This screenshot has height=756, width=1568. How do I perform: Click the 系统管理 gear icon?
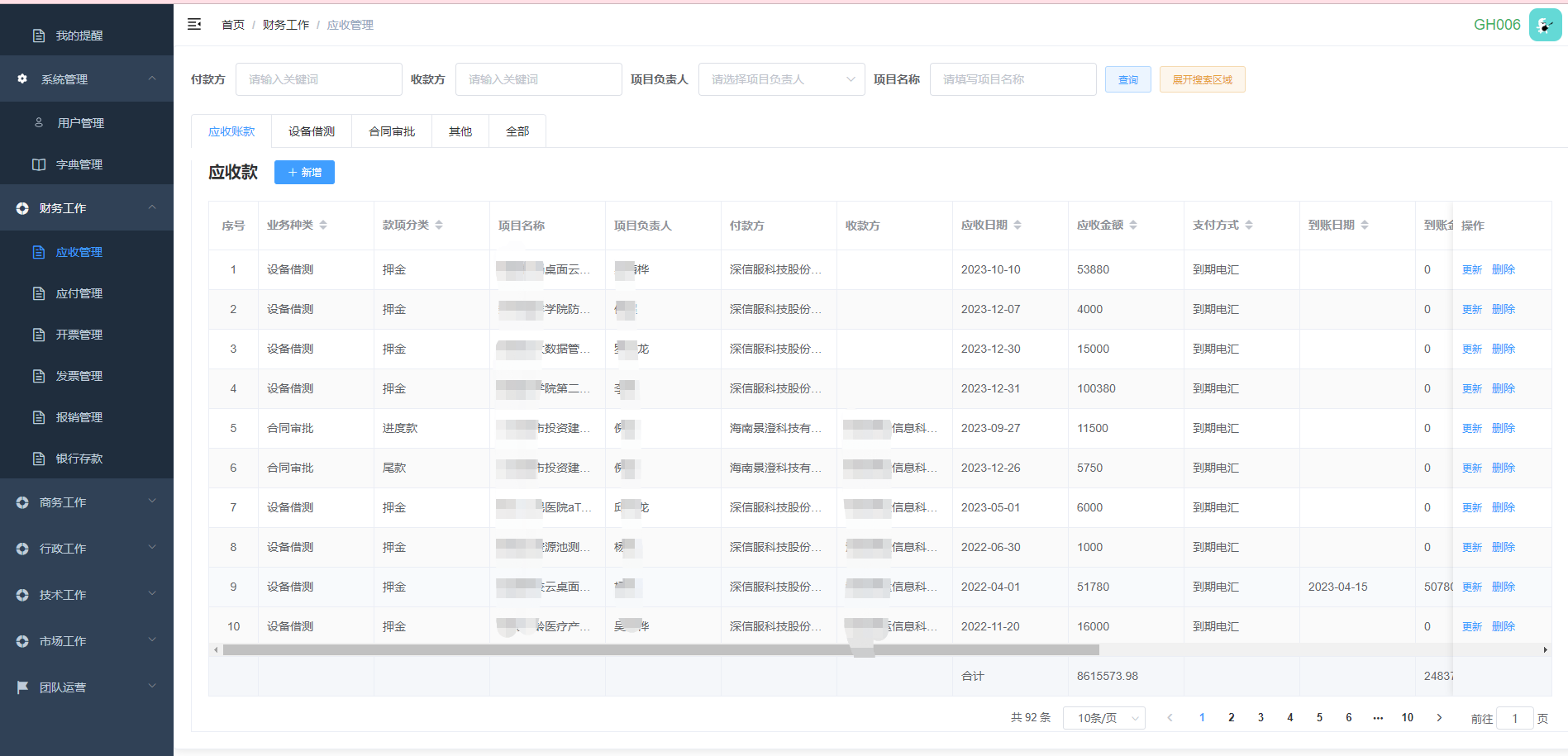(22, 79)
